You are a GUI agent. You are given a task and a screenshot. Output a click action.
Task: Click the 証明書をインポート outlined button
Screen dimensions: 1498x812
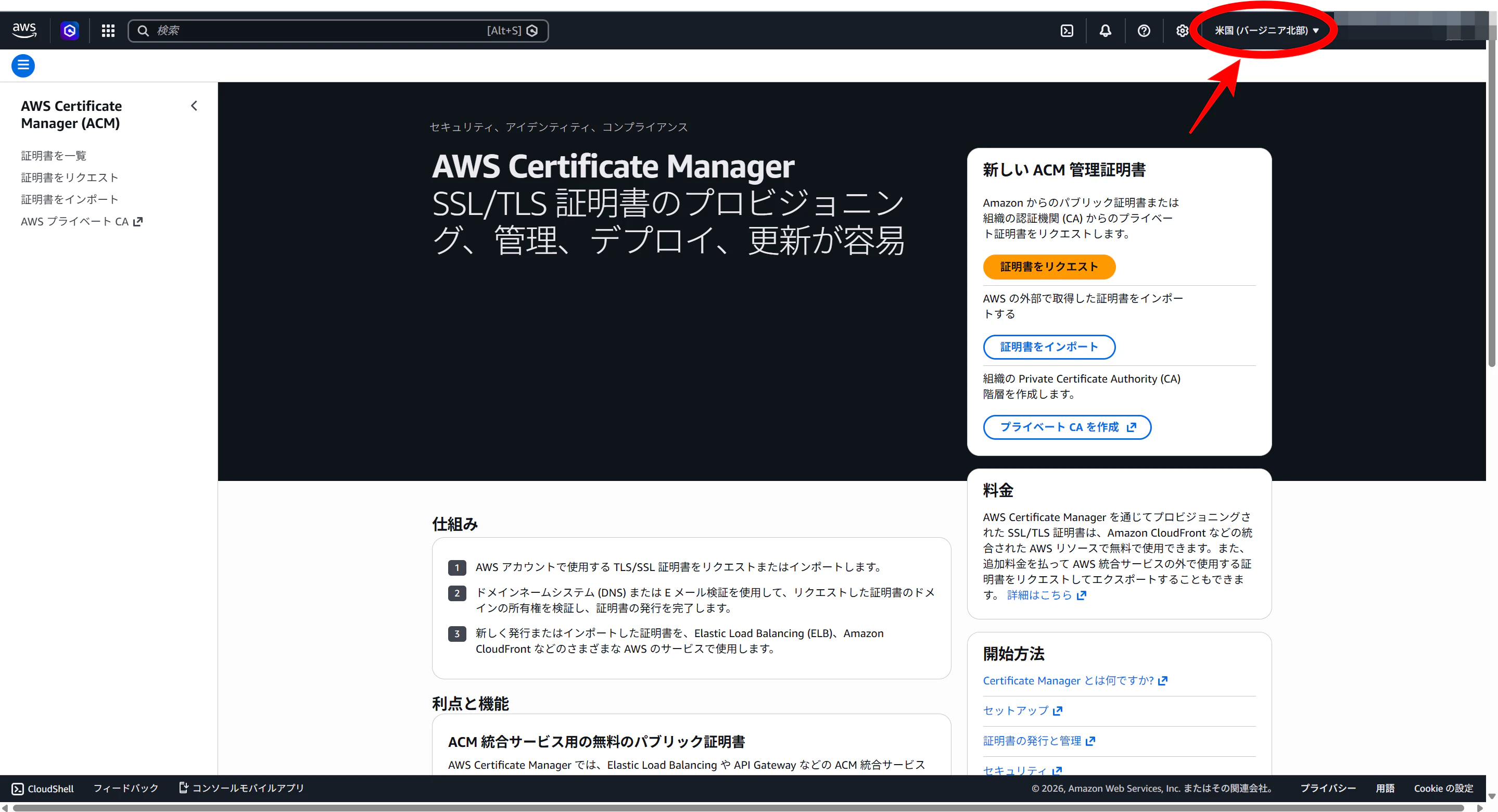click(1048, 347)
